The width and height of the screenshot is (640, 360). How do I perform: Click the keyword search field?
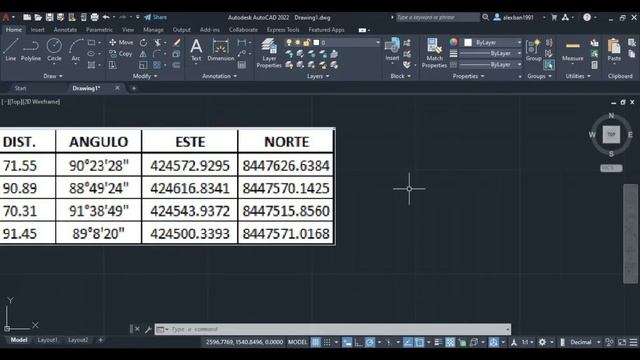pyautogui.click(x=438, y=17)
